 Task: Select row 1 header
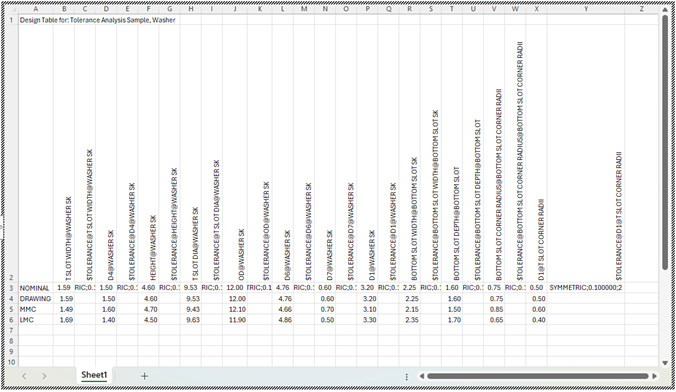pyautogui.click(x=12, y=20)
